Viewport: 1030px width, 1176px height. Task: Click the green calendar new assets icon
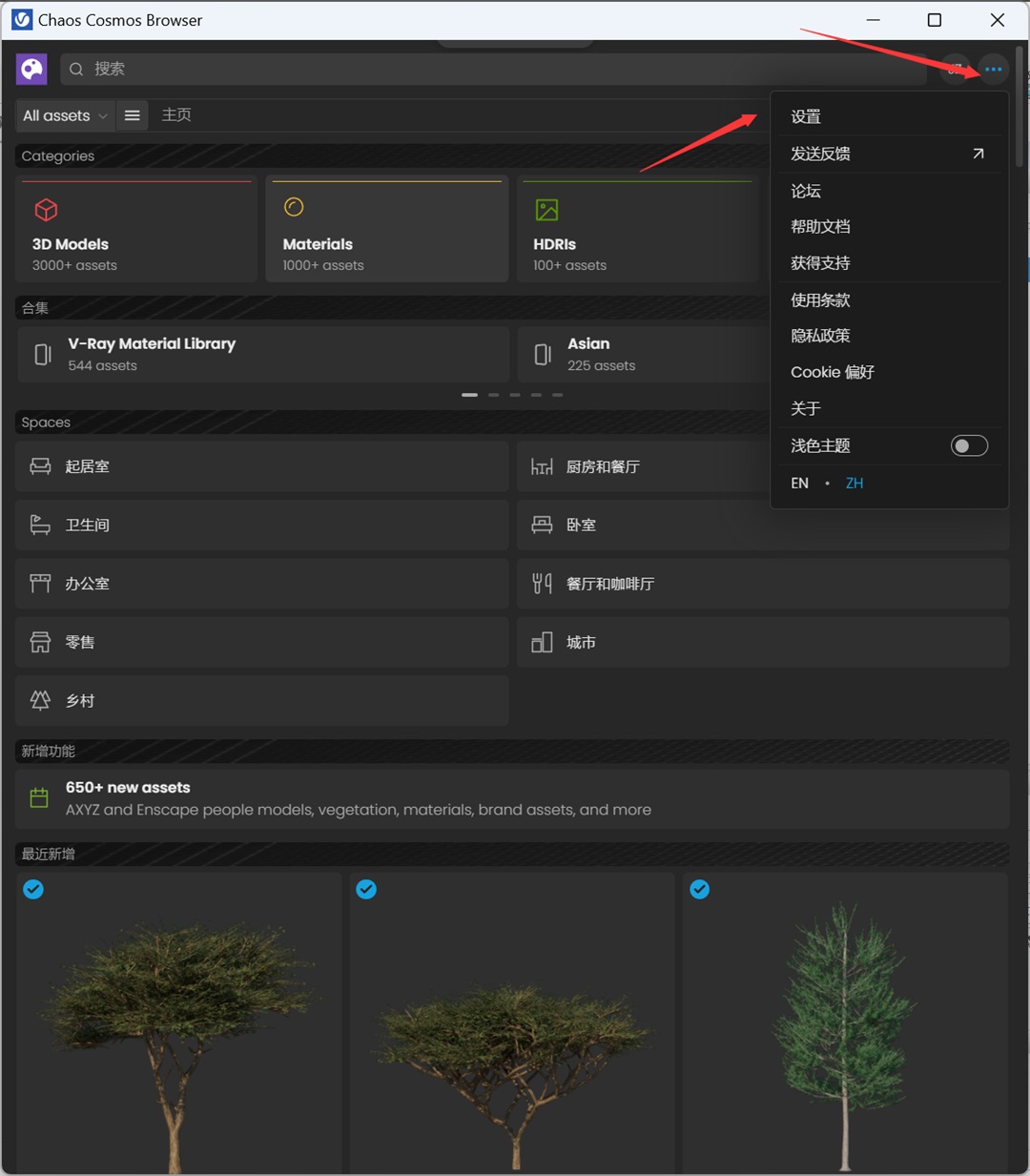[x=39, y=798]
